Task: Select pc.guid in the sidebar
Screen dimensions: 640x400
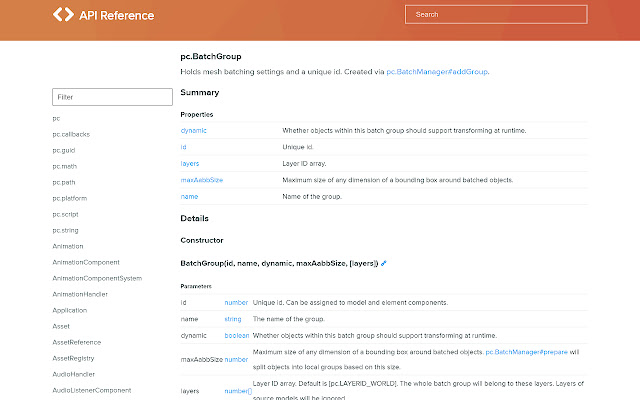Action: coord(64,150)
